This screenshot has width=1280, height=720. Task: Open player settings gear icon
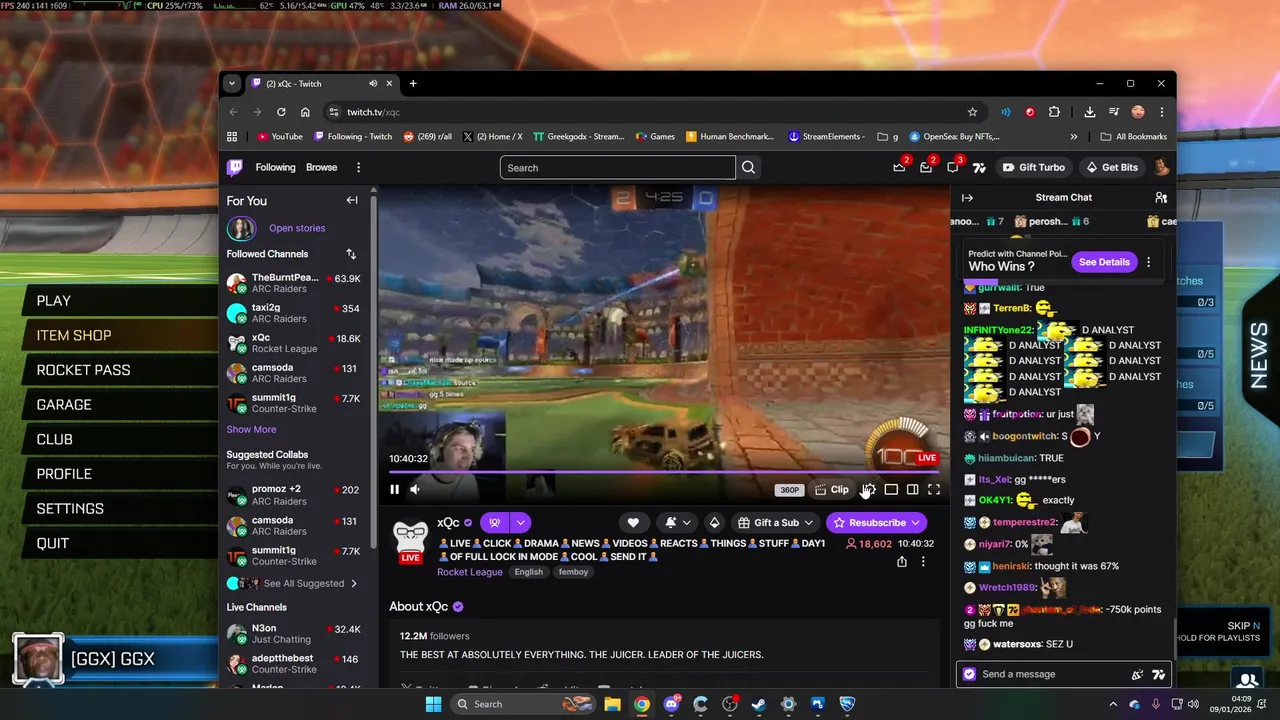(868, 489)
